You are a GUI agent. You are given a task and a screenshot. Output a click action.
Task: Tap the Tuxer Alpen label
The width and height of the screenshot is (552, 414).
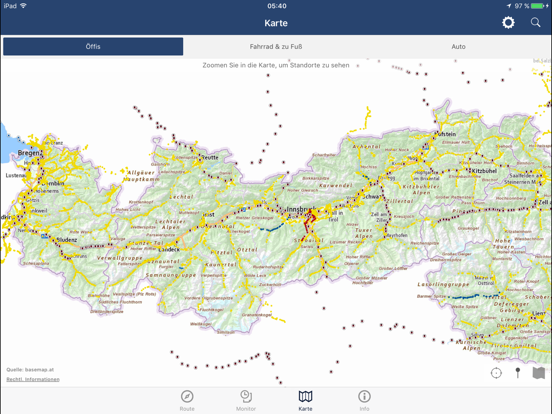pos(364,233)
